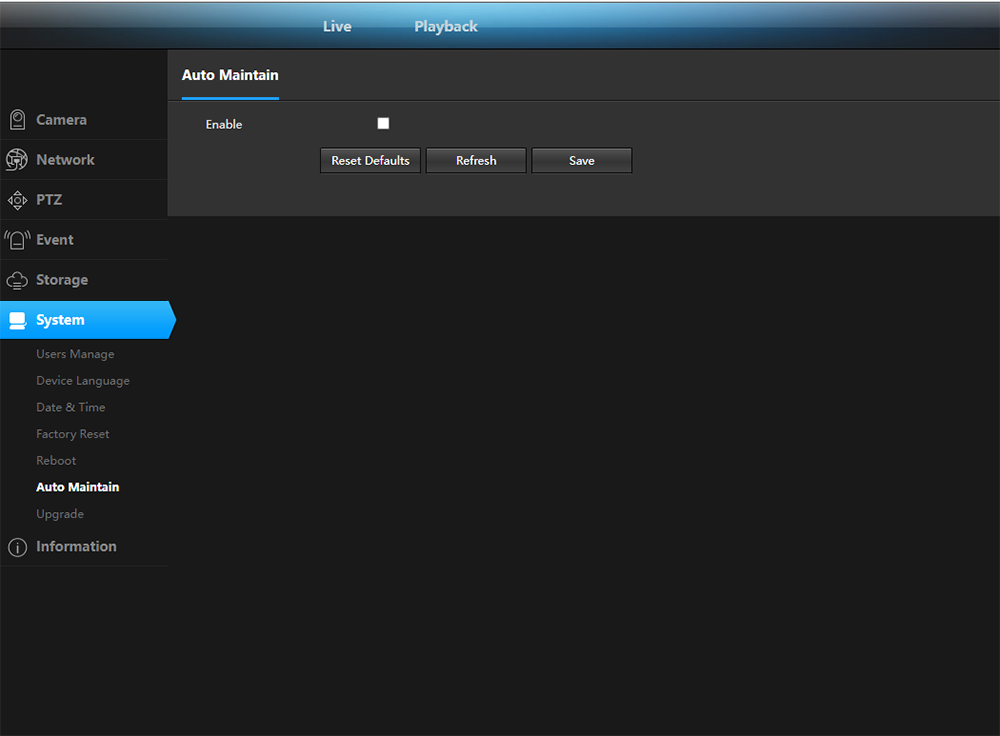The image size is (1000, 736).
Task: Click the Network globe icon
Action: click(17, 160)
